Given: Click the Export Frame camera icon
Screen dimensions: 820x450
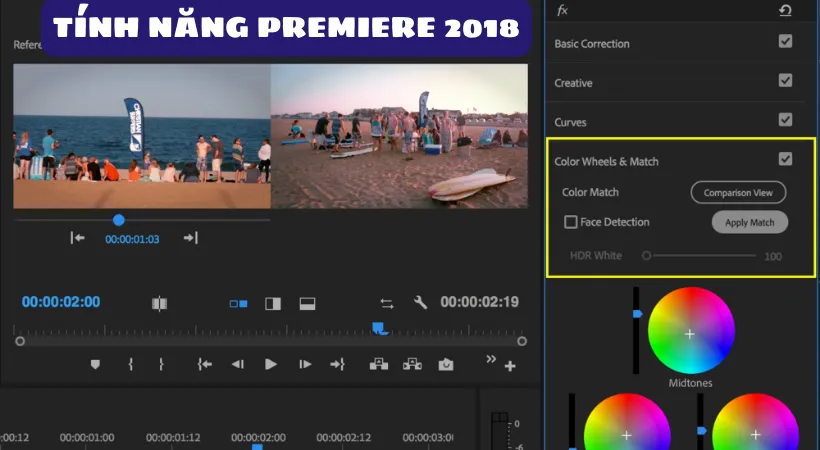Looking at the screenshot, I should pos(446,364).
